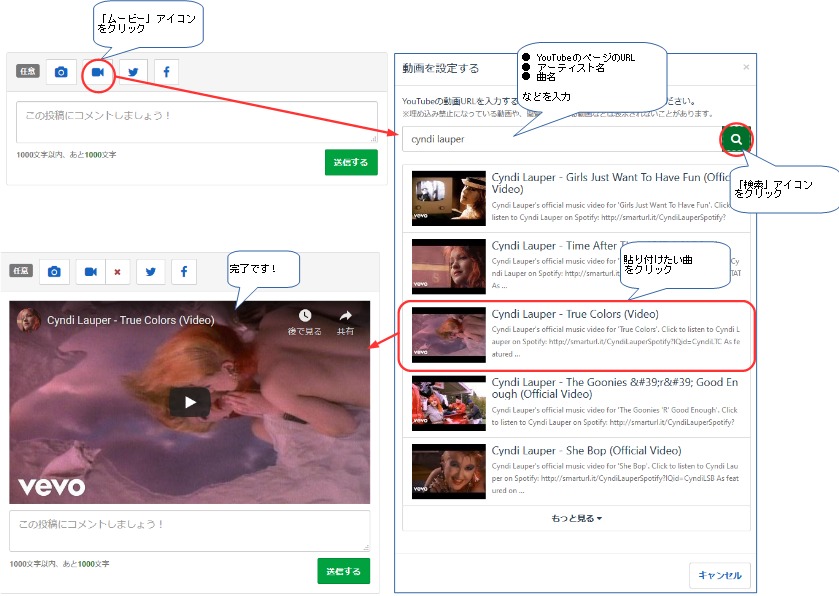Click title Cyndi Lauper - She Bop (Official Video)
The height and width of the screenshot is (596, 839).
[x=586, y=450]
